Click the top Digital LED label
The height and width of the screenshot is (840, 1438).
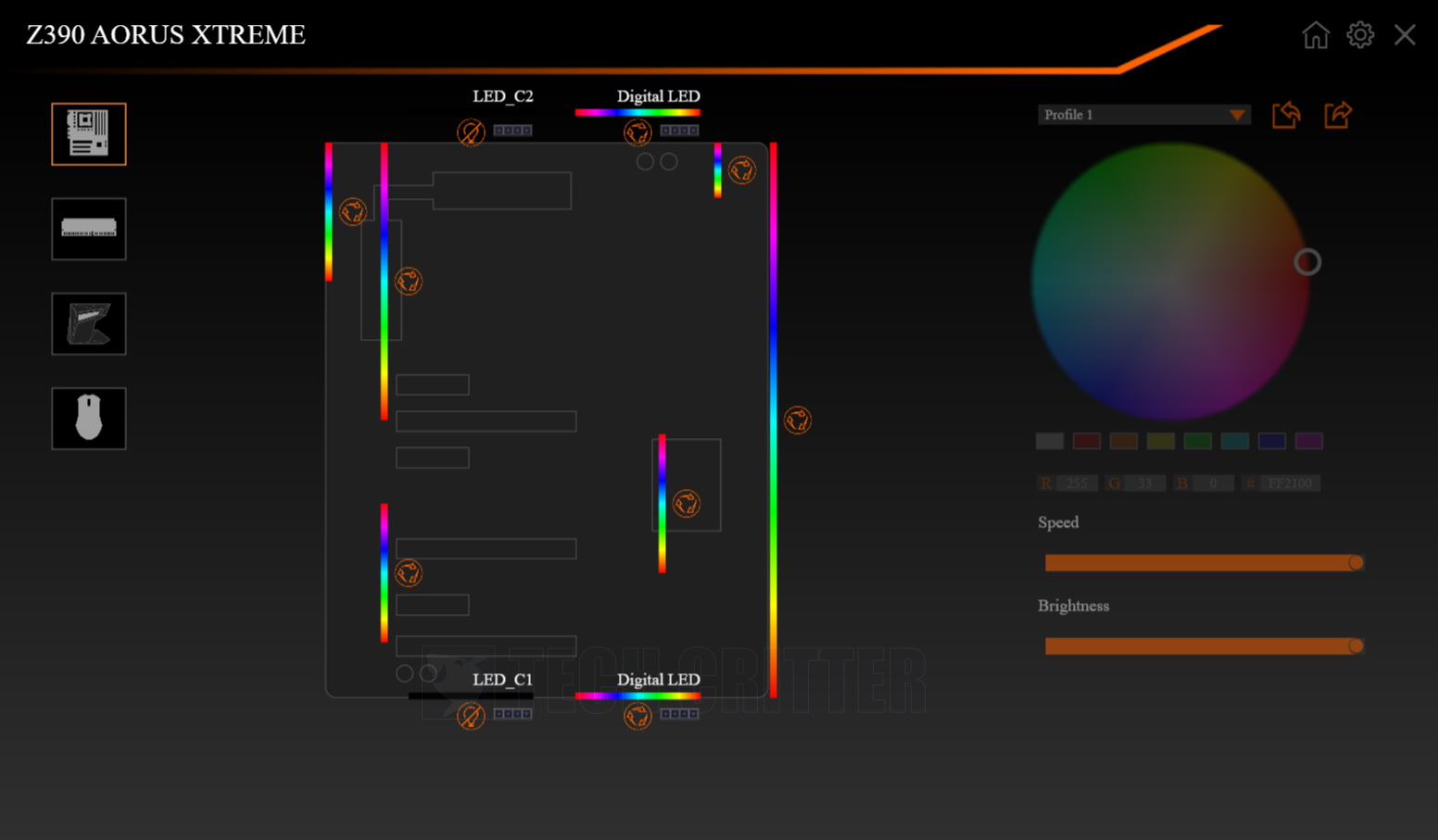(x=659, y=96)
